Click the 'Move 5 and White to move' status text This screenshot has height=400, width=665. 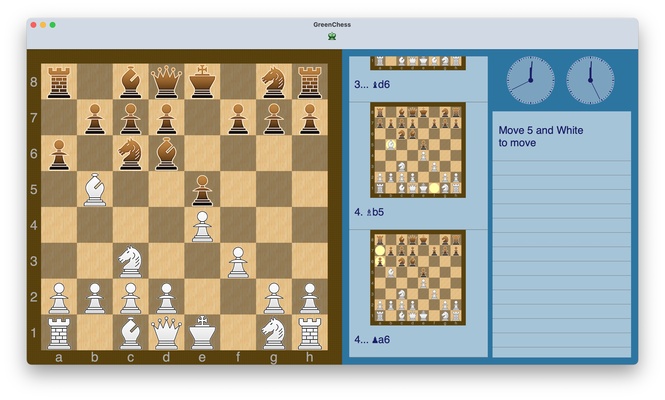(541, 136)
